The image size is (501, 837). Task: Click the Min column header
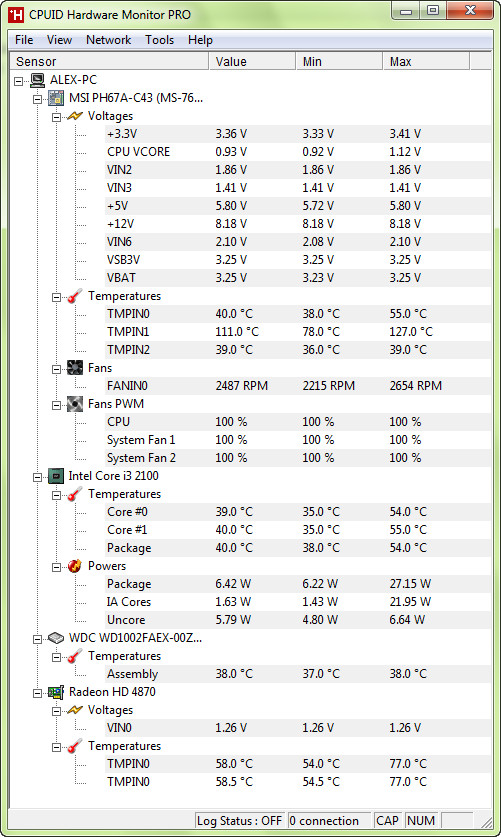tap(339, 61)
